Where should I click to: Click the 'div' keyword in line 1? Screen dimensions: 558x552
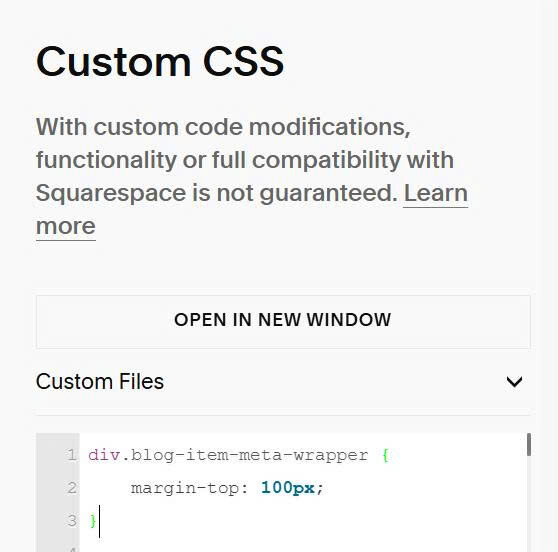104,455
